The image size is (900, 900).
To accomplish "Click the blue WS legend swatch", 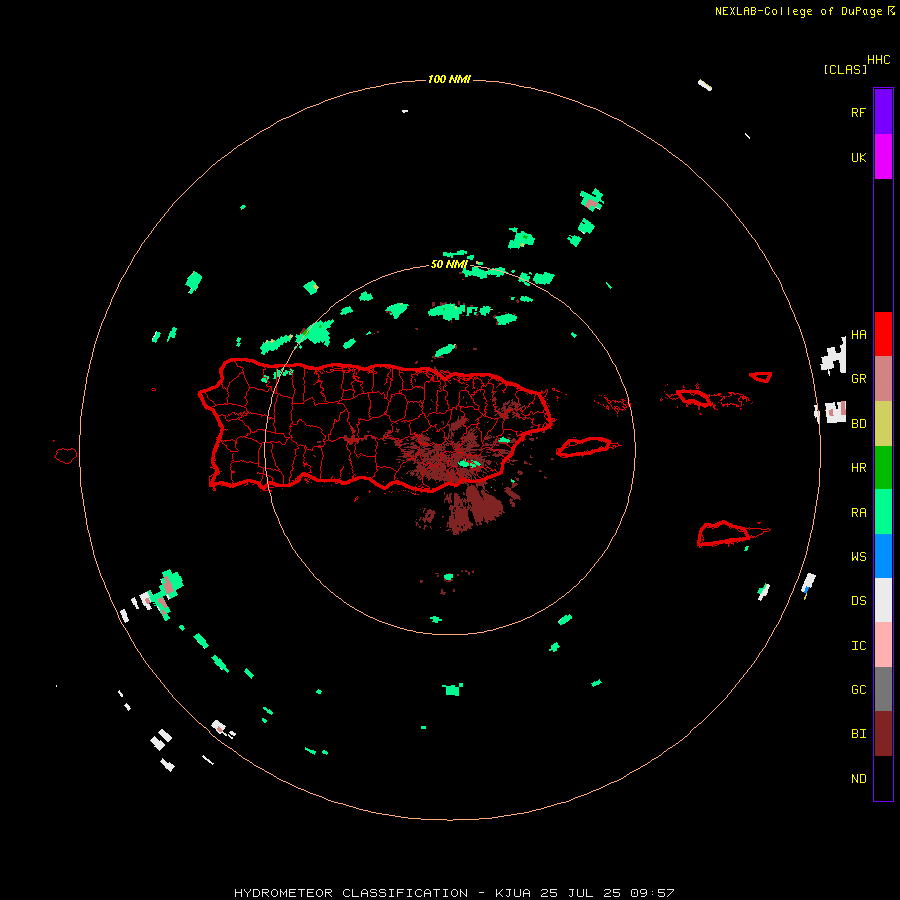I will 883,556.
